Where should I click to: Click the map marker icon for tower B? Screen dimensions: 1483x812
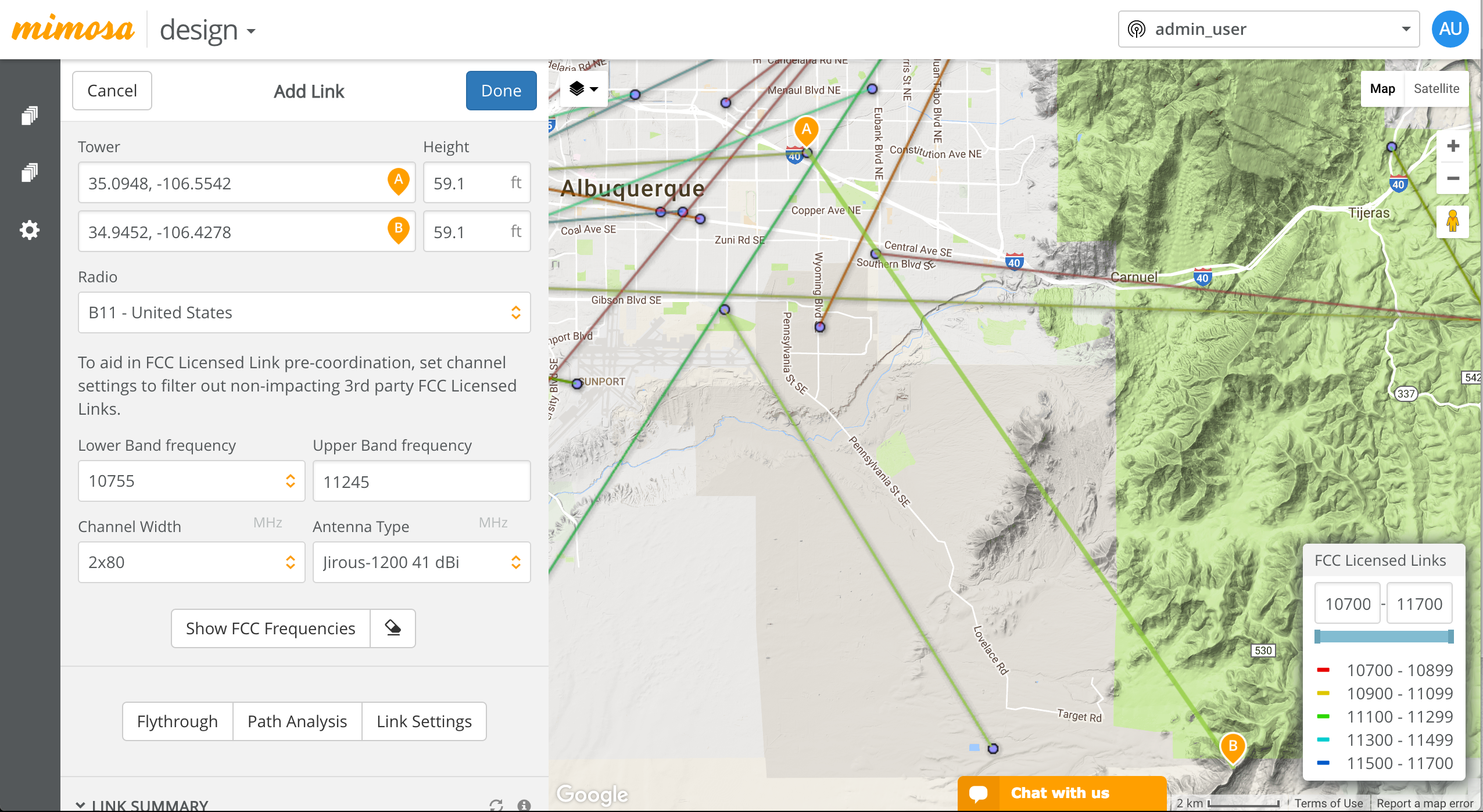click(x=397, y=230)
